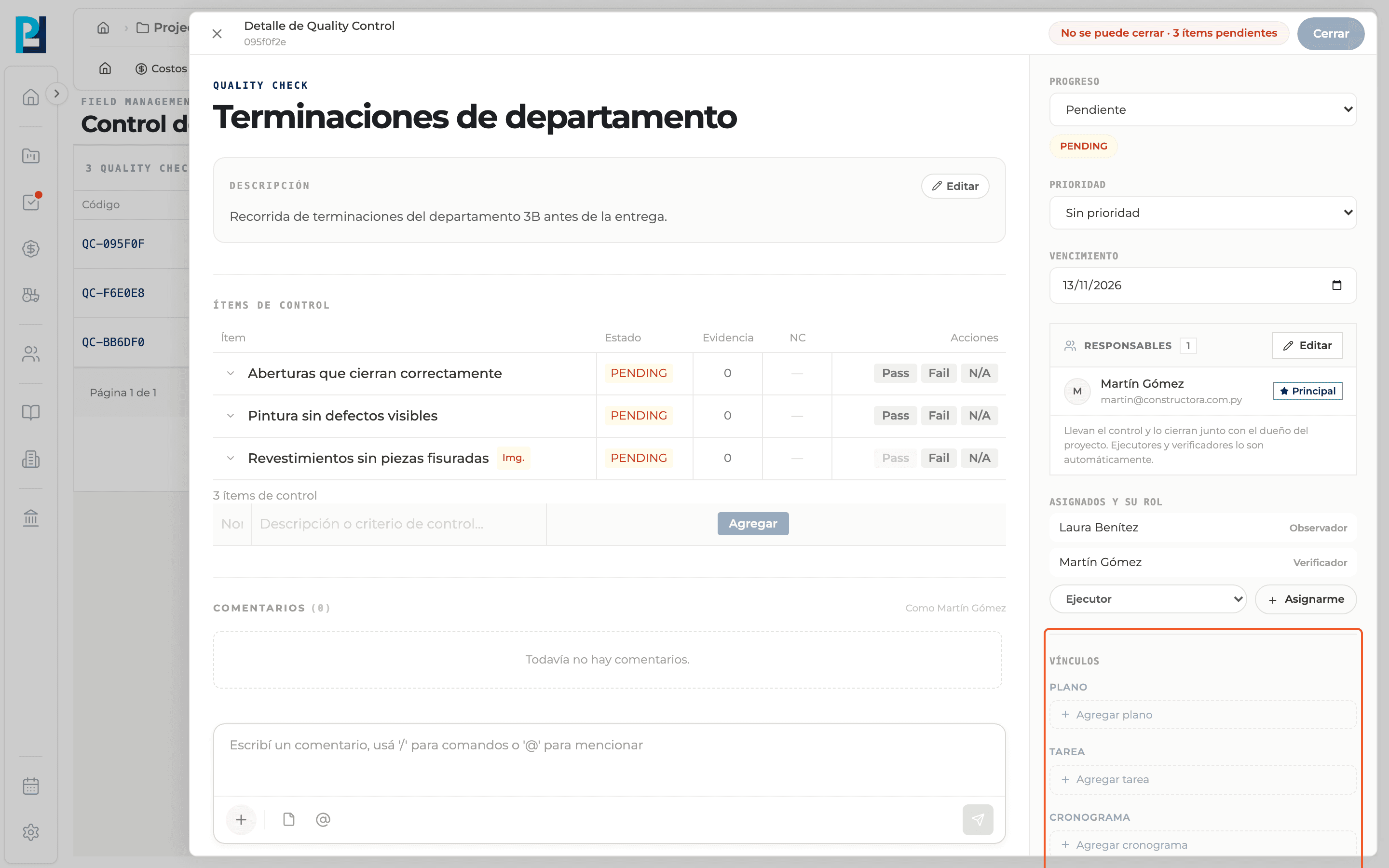Open the Prioridad dropdown showing Sin prioridad
The image size is (1389, 868).
pyautogui.click(x=1202, y=213)
